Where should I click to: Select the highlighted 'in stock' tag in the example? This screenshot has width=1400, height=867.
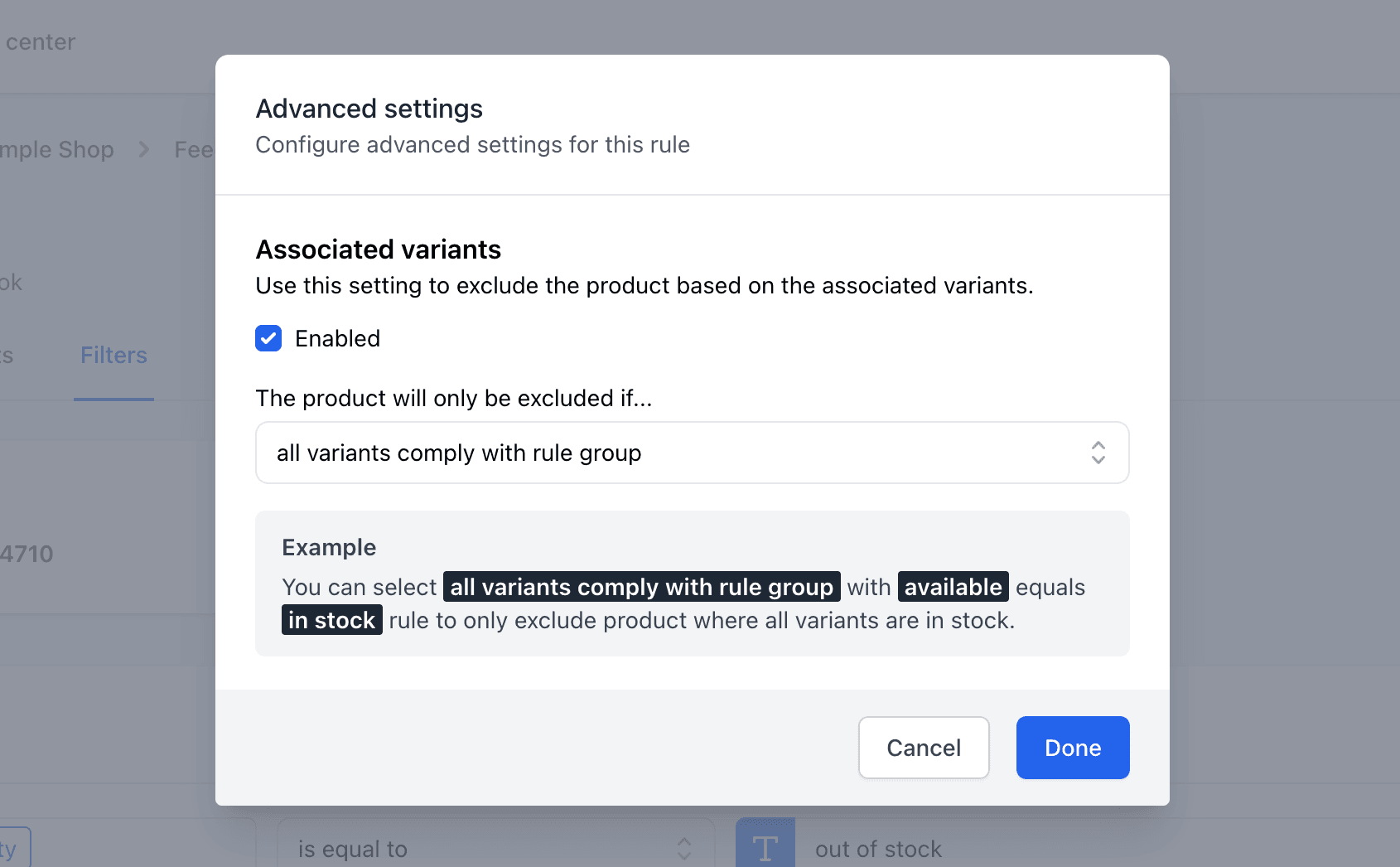[x=331, y=620]
